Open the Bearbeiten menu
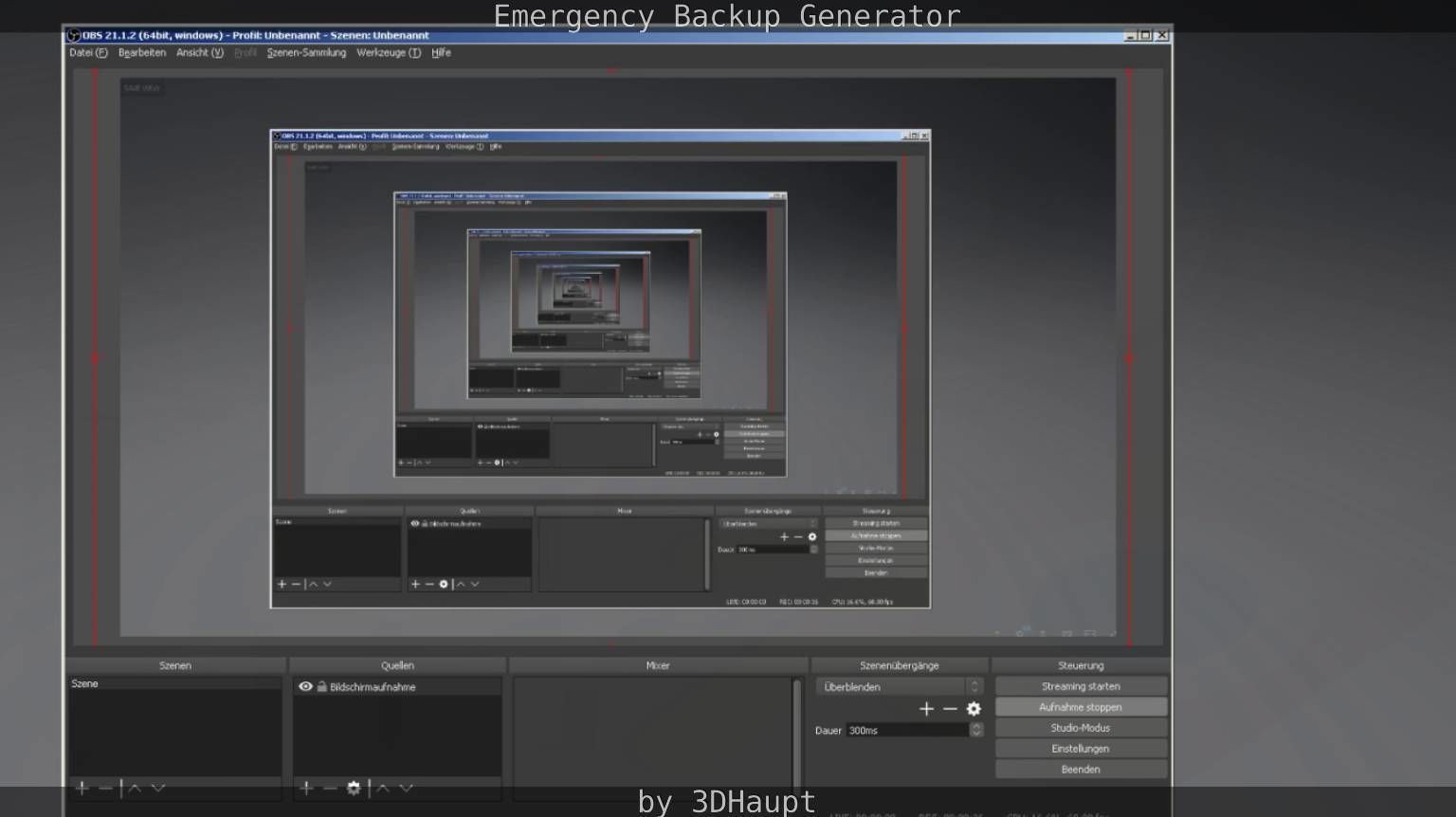 click(x=142, y=53)
